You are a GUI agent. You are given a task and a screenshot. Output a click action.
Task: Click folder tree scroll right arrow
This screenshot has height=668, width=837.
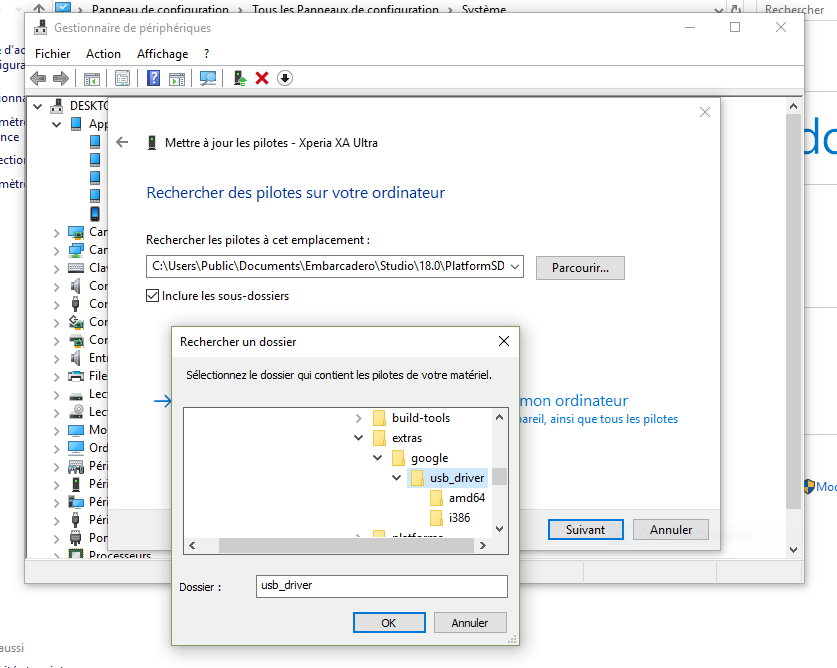tap(483, 545)
